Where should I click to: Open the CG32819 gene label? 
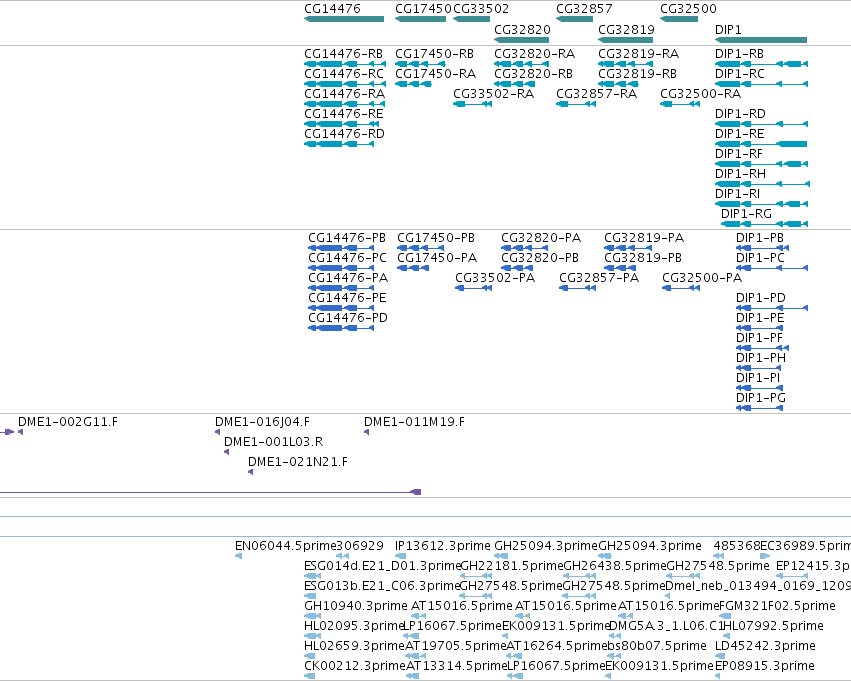point(626,29)
